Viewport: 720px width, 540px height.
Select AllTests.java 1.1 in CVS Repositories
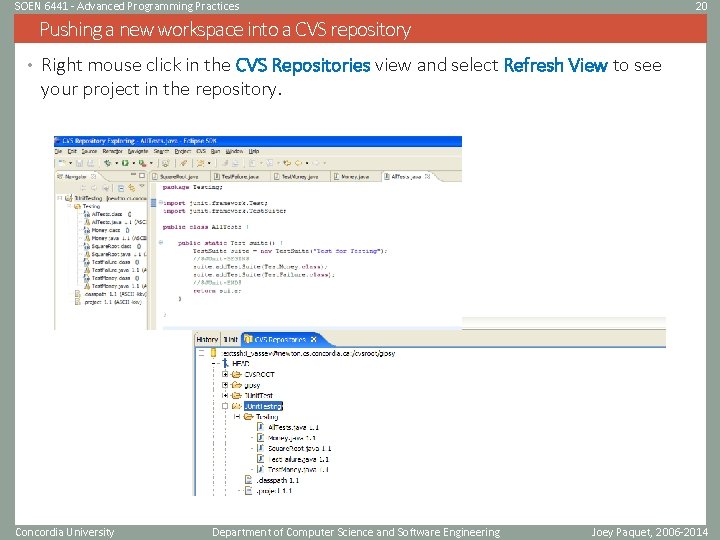(288, 427)
